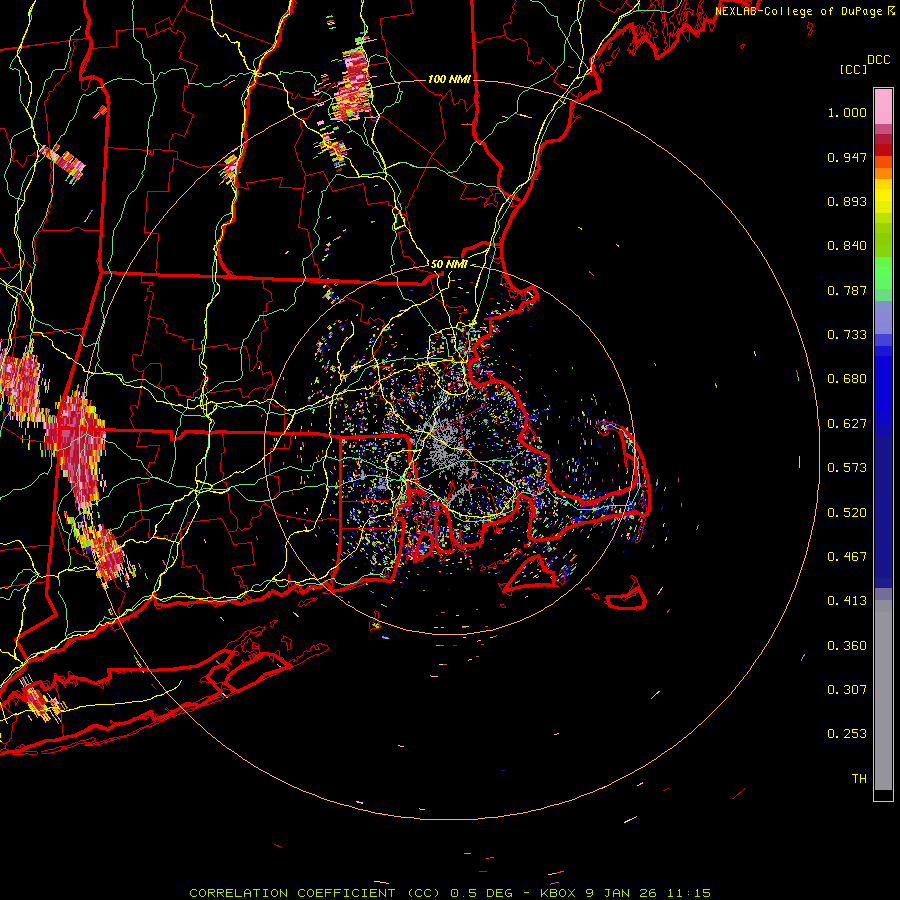Click the 0.627 legend value
900x900 pixels.
point(847,424)
